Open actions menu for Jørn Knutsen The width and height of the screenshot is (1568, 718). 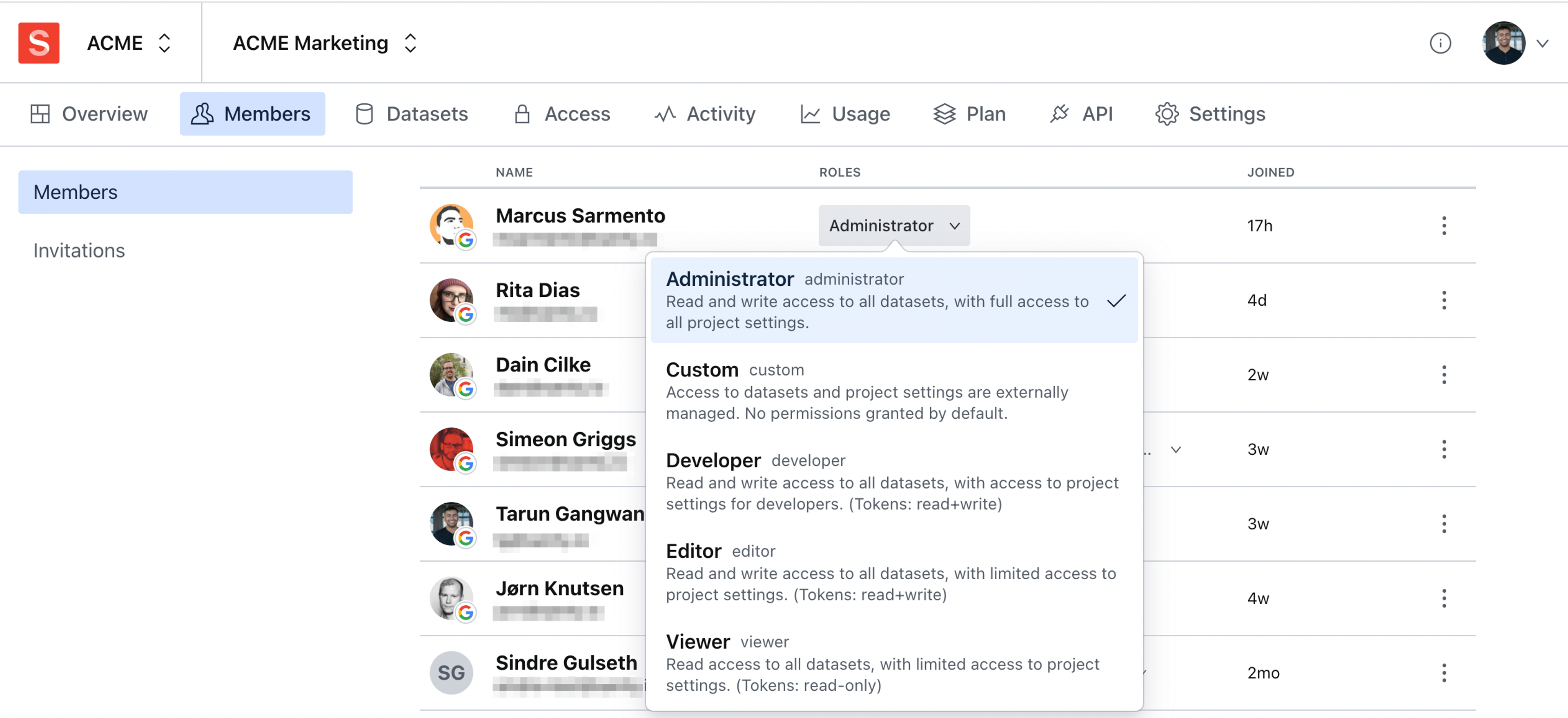pos(1443,598)
